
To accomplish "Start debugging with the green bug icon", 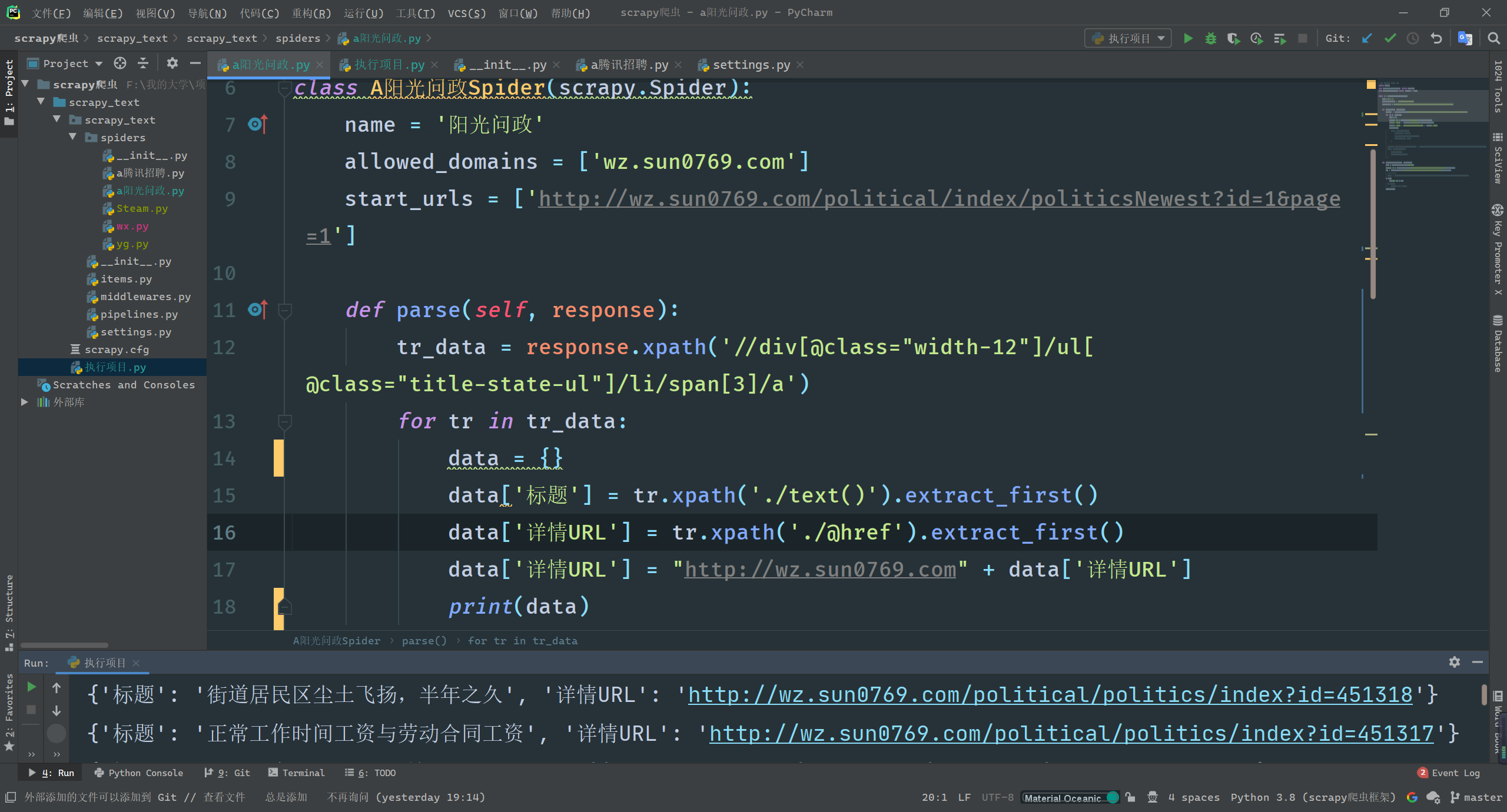I will pyautogui.click(x=1210, y=38).
